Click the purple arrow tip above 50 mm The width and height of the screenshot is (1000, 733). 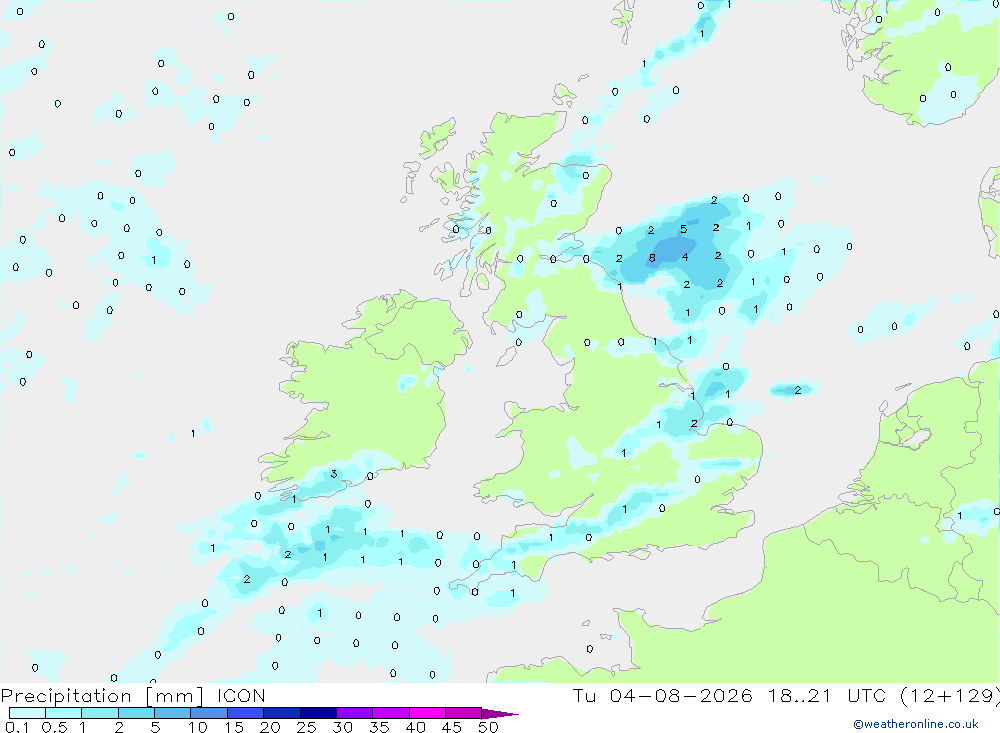click(499, 714)
